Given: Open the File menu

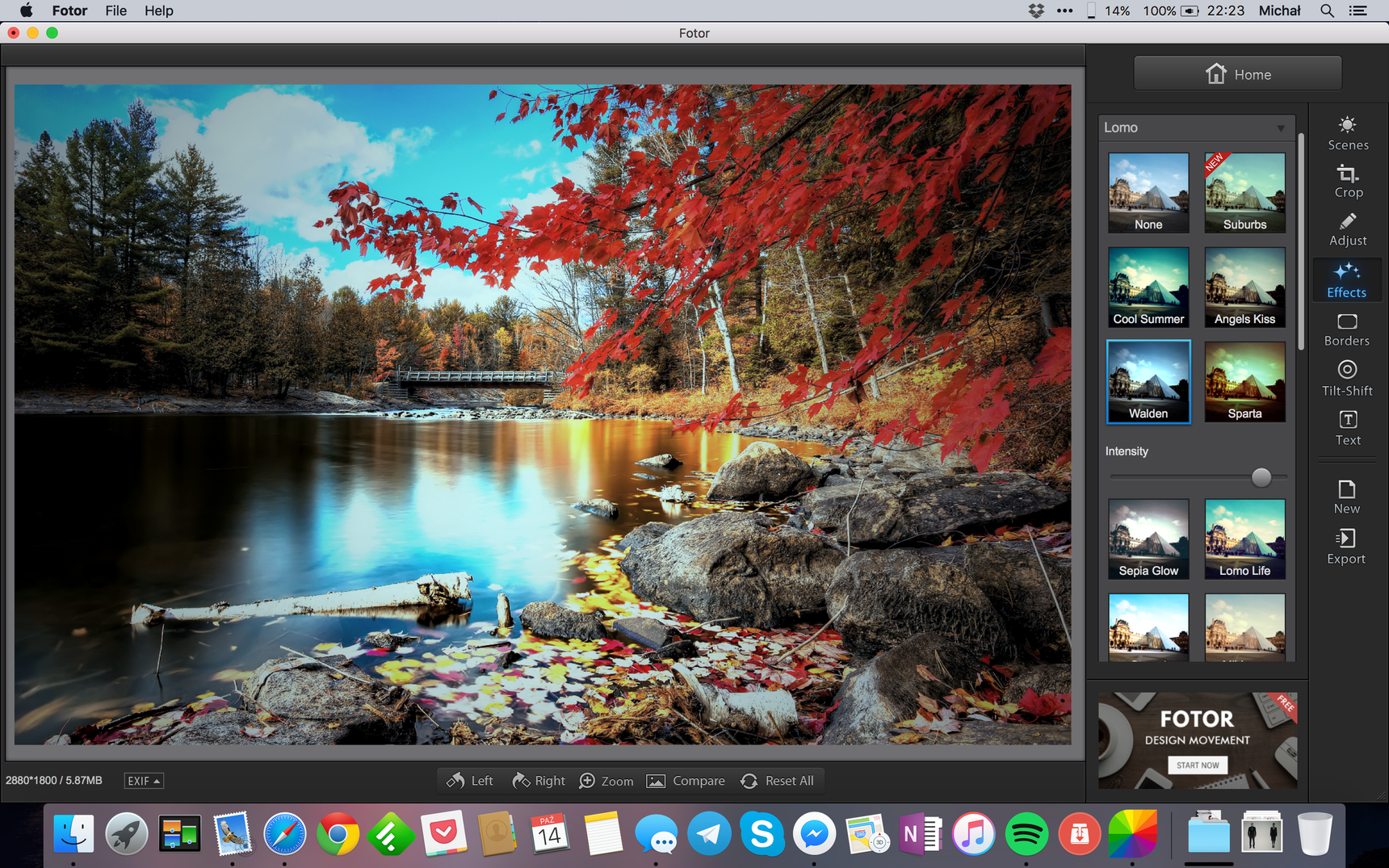Looking at the screenshot, I should pyautogui.click(x=115, y=10).
